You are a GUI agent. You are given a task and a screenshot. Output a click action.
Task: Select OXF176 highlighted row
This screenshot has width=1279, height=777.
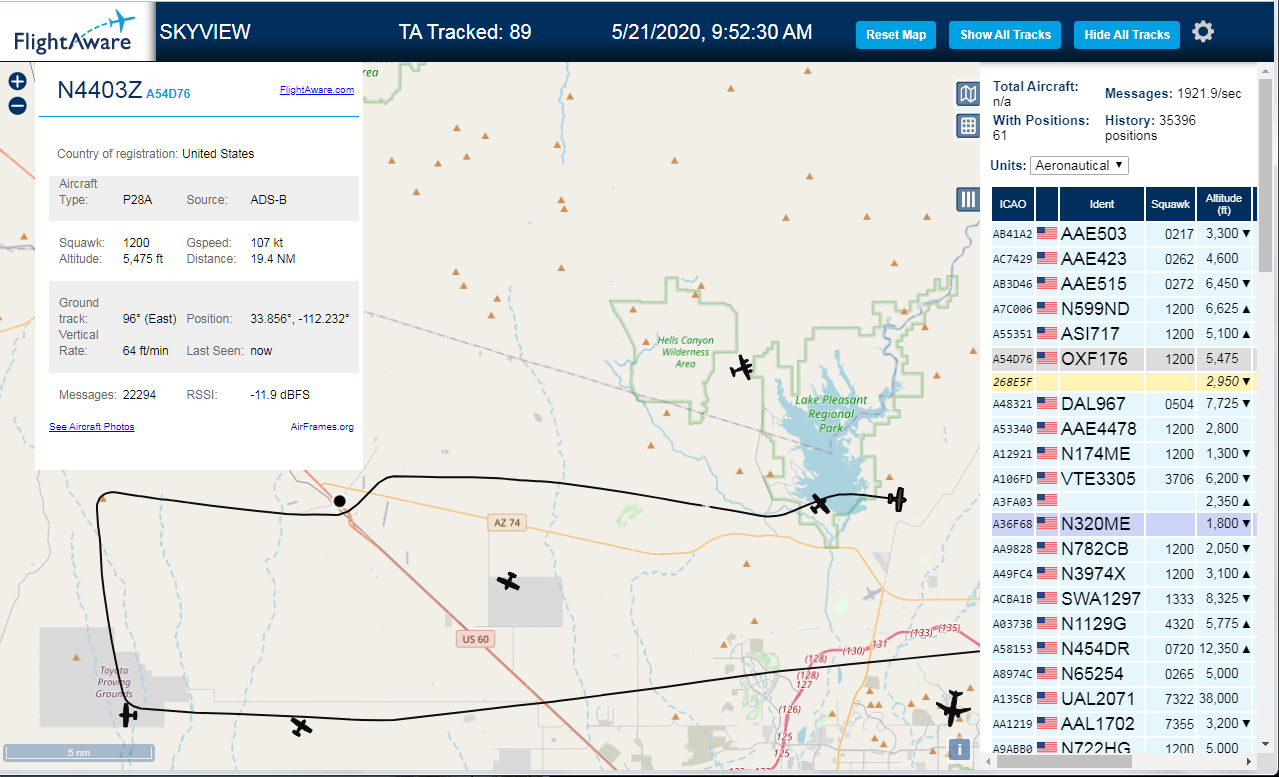click(x=1122, y=358)
